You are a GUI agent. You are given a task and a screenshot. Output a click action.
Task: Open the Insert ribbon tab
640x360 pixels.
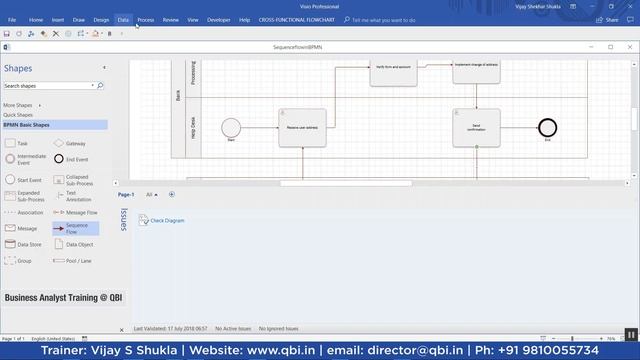(58, 20)
